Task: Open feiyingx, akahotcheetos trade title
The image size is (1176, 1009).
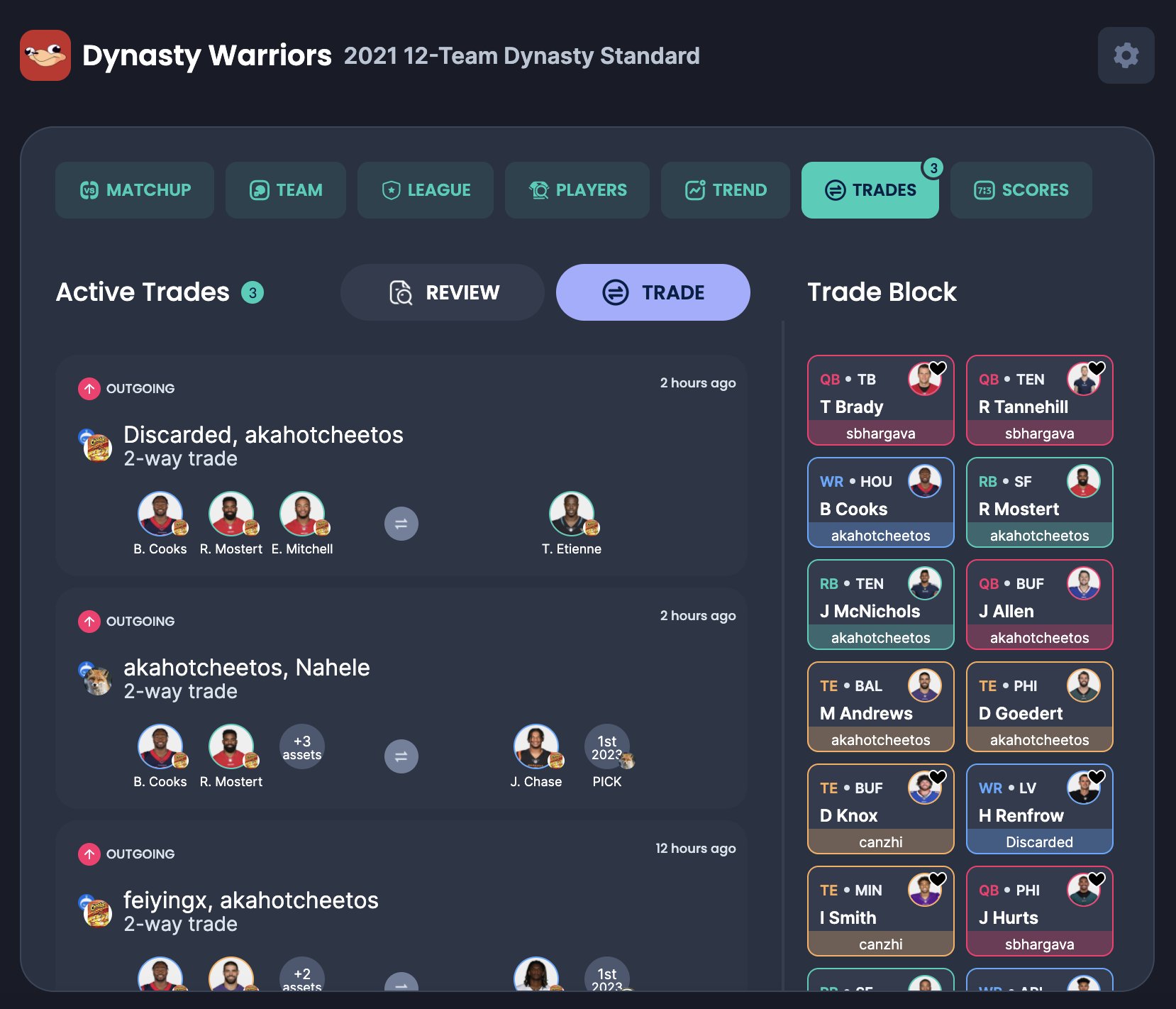Action: (x=251, y=900)
